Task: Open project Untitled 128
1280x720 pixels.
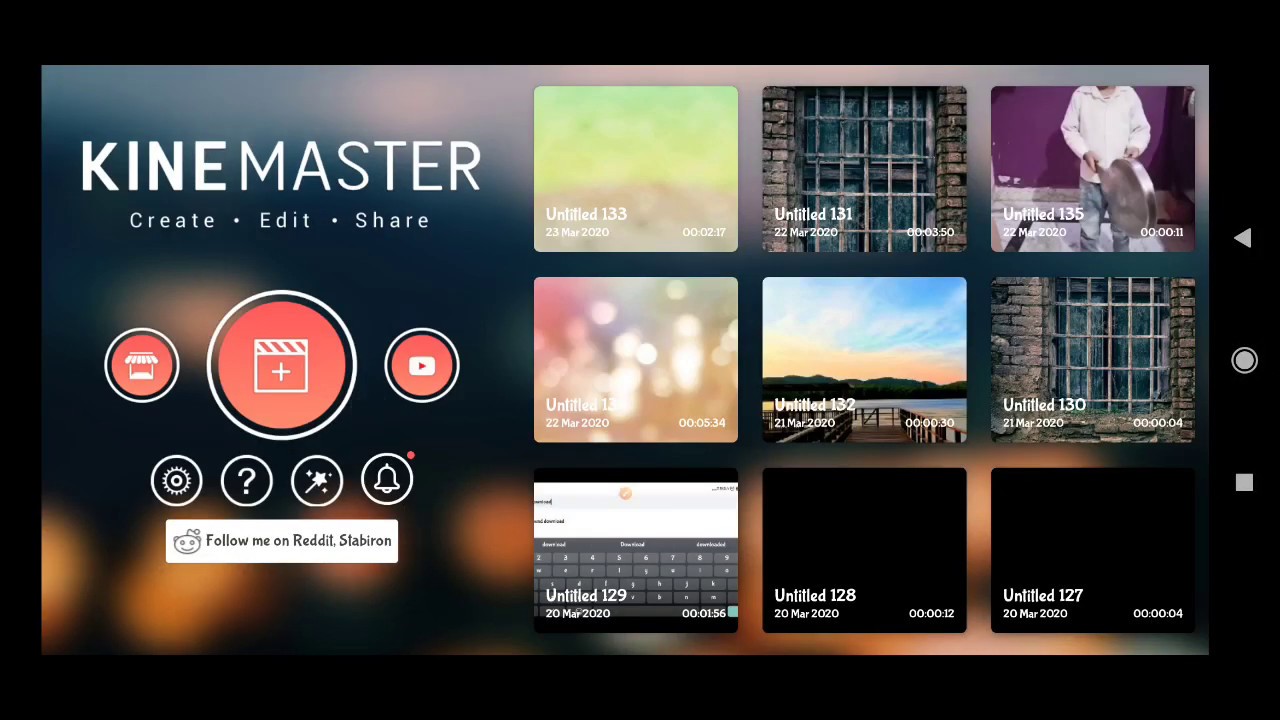Action: click(864, 551)
